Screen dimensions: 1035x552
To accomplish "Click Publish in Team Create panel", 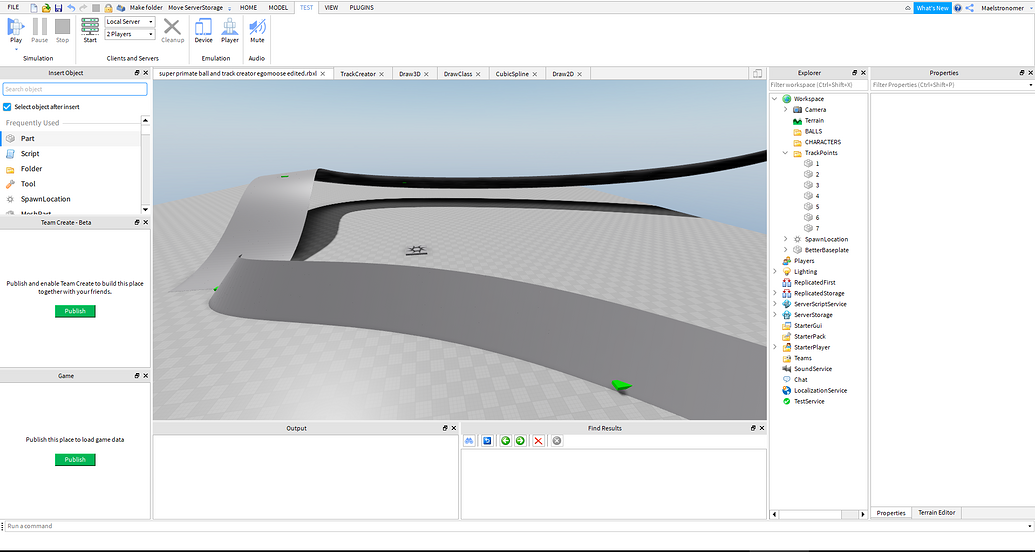I will coord(75,311).
